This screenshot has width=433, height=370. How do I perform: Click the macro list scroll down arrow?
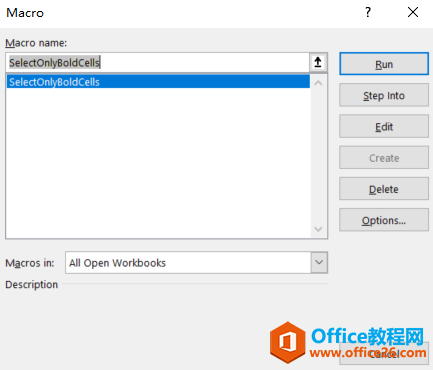[318, 229]
